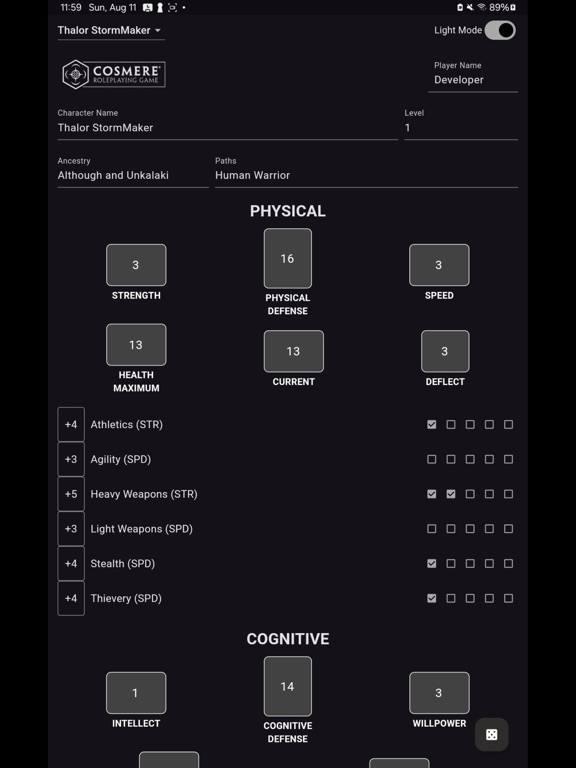Click the Agility (SPD) skill label
Screen dimensions: 576x768
[120, 459]
